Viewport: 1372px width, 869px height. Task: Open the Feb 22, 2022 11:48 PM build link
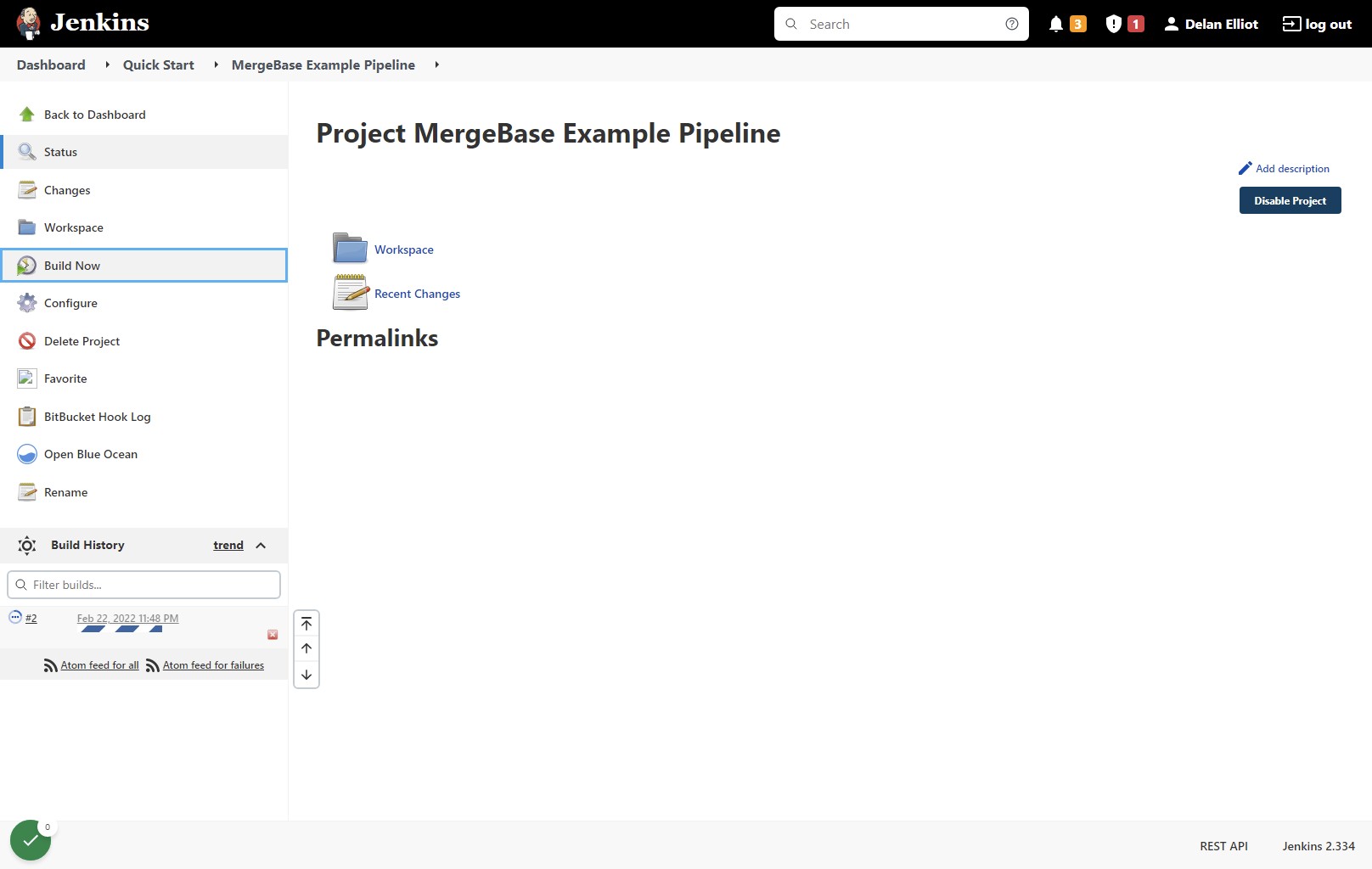click(x=127, y=619)
